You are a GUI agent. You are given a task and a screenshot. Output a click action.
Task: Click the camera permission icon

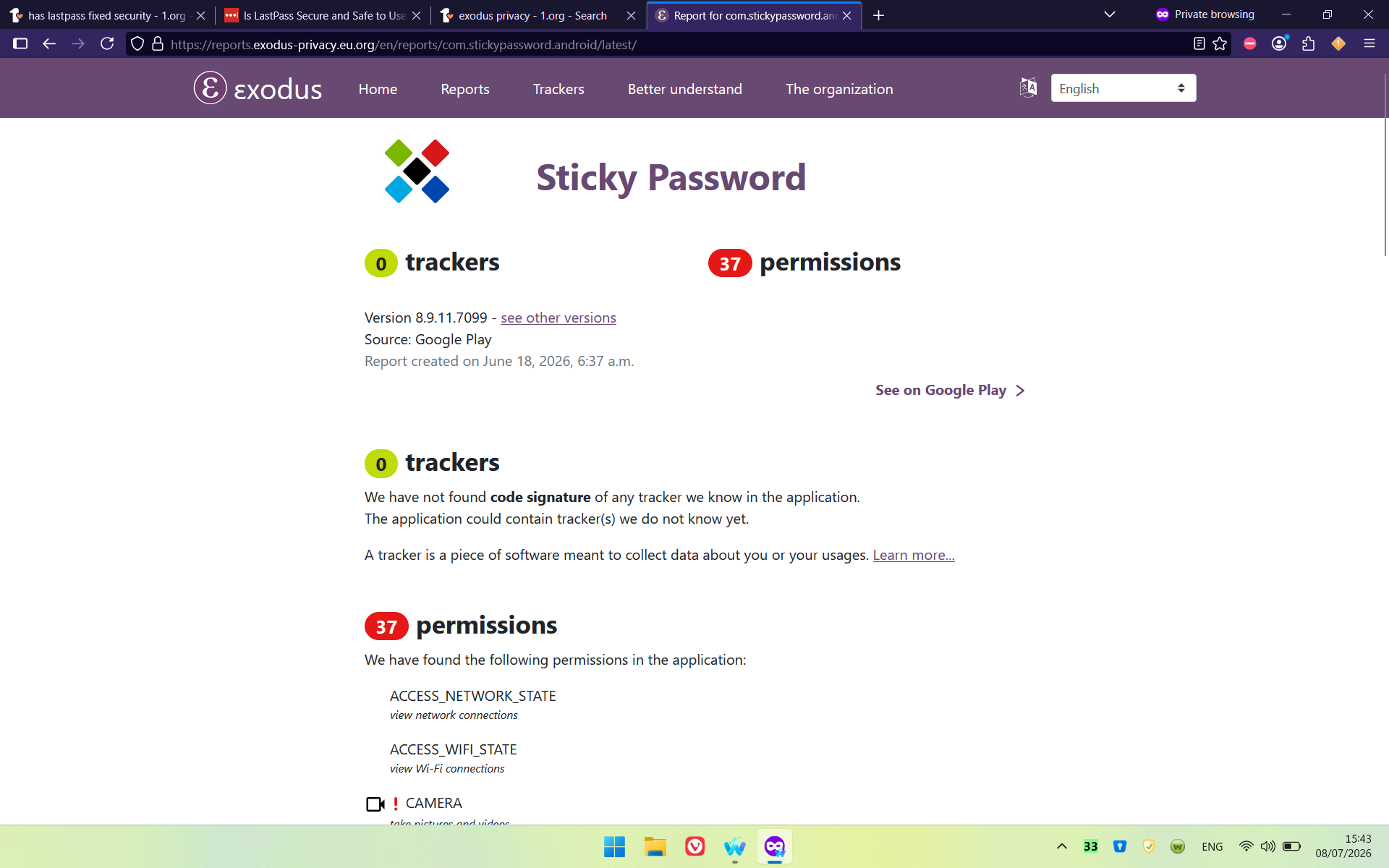pos(375,804)
